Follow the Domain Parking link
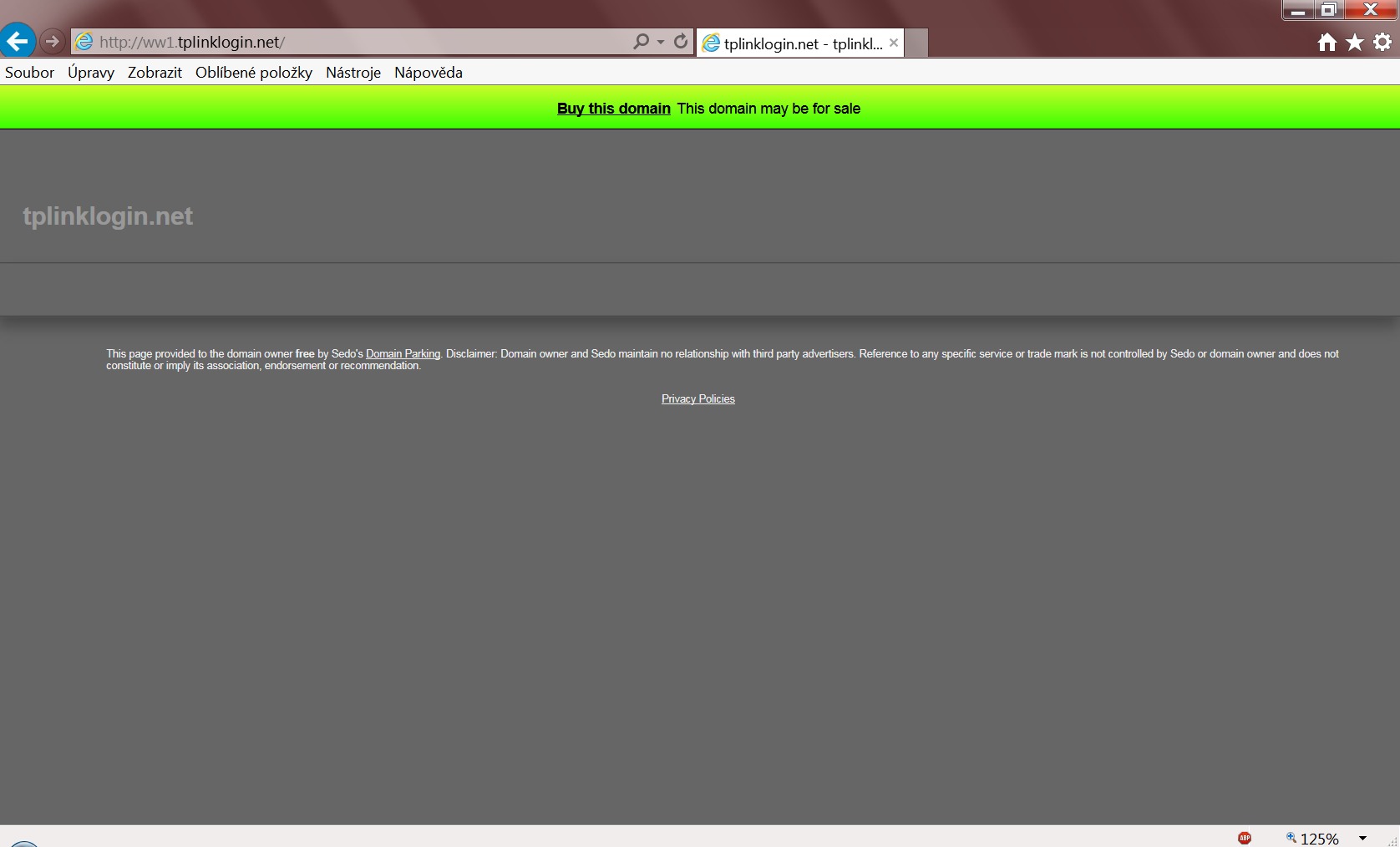The image size is (1400, 847). [x=403, y=354]
